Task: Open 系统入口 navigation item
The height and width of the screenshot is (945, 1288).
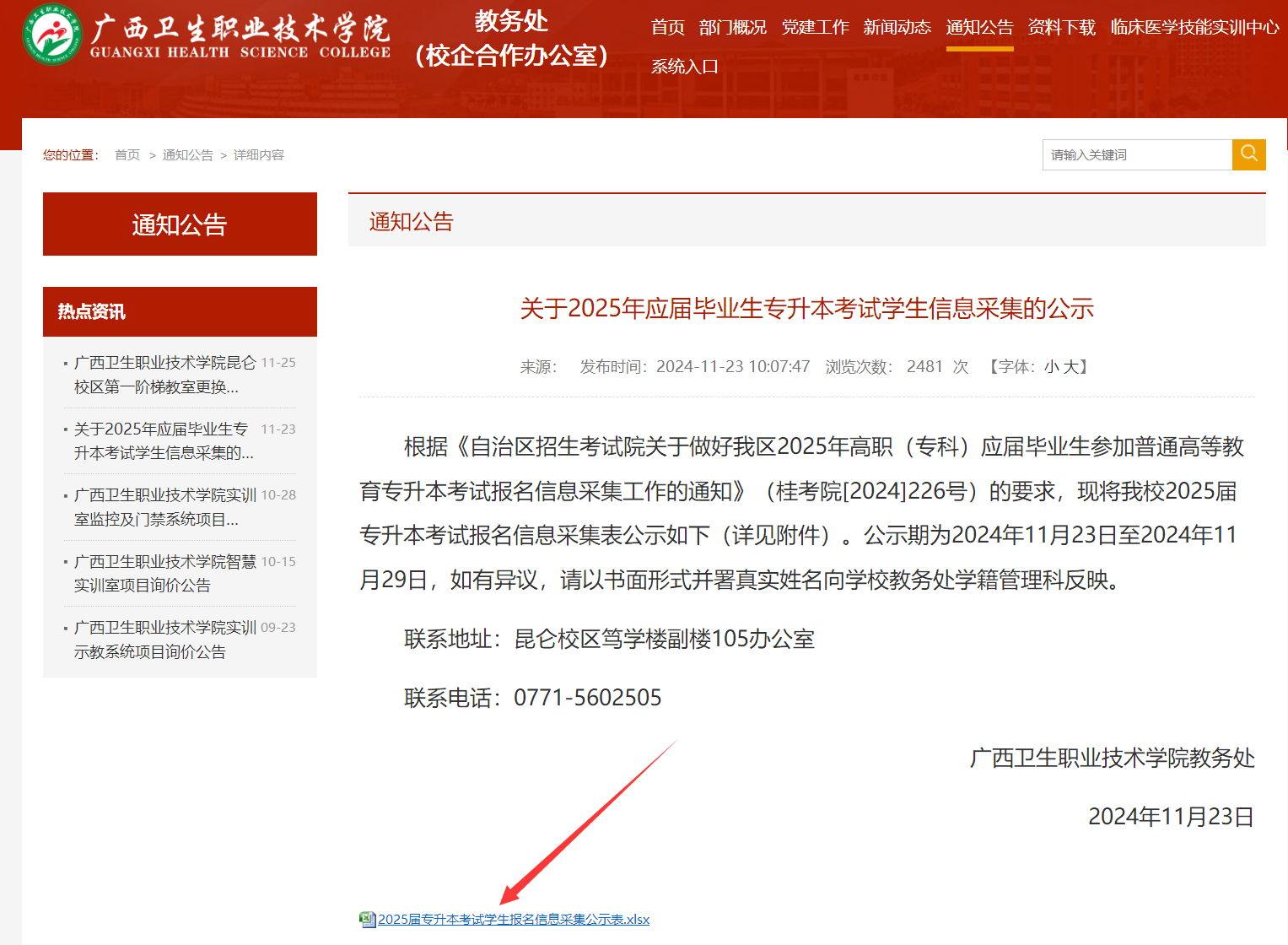Action: click(x=685, y=66)
